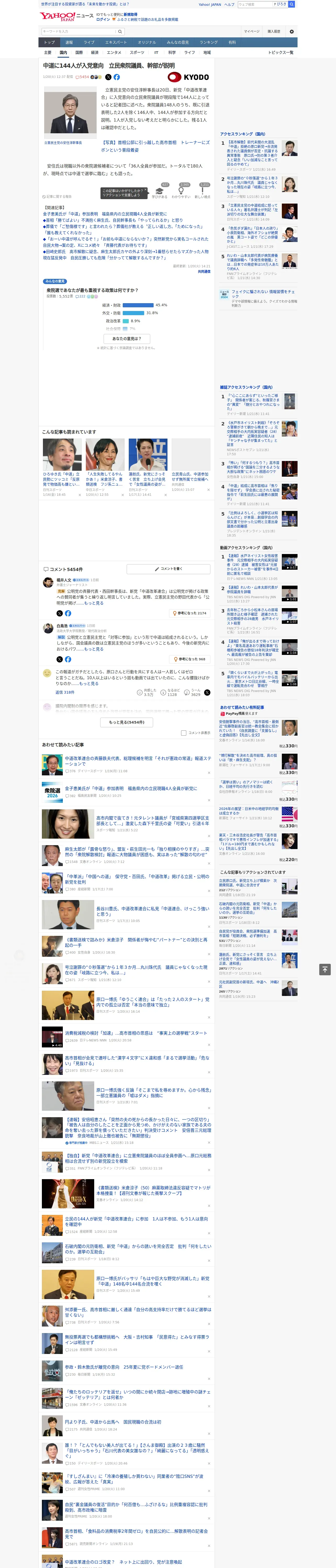Dismiss the 原口一博氏「ゆうこく連合」 recommendation with its X
Image resolution: width=336 pixels, height=1568 pixels.
[209, 1017]
